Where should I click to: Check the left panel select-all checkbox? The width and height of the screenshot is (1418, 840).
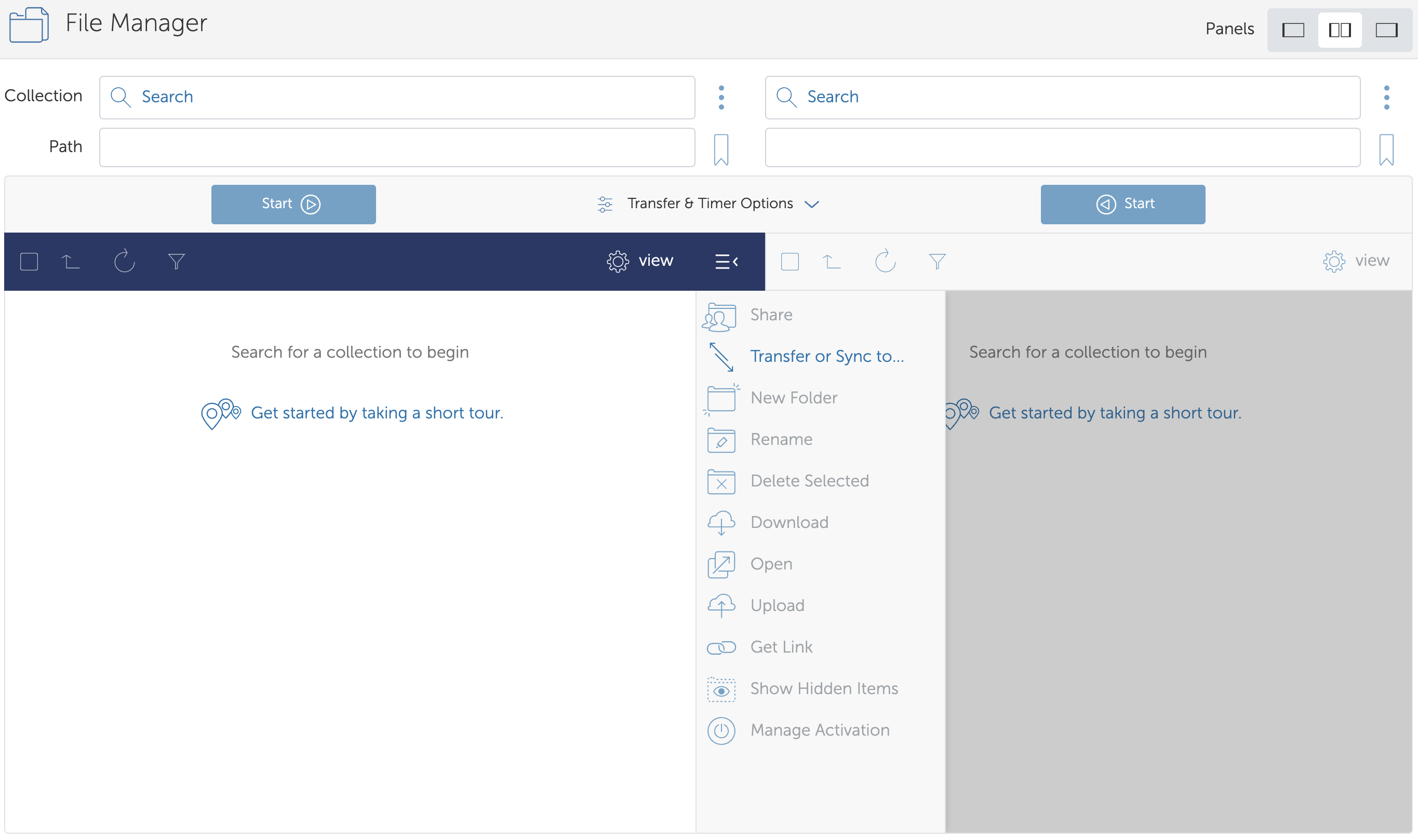[x=29, y=262]
